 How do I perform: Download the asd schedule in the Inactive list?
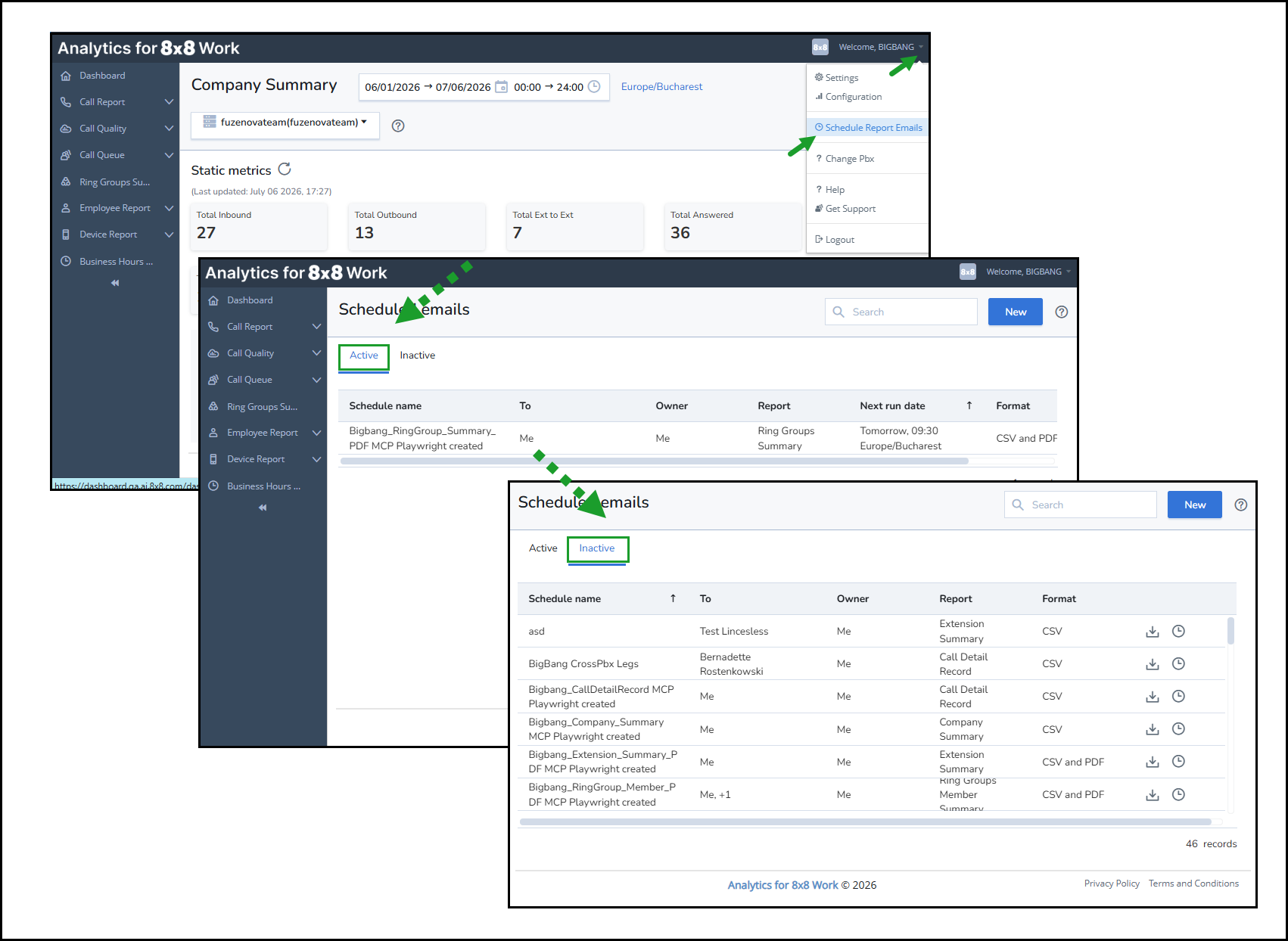point(1153,632)
